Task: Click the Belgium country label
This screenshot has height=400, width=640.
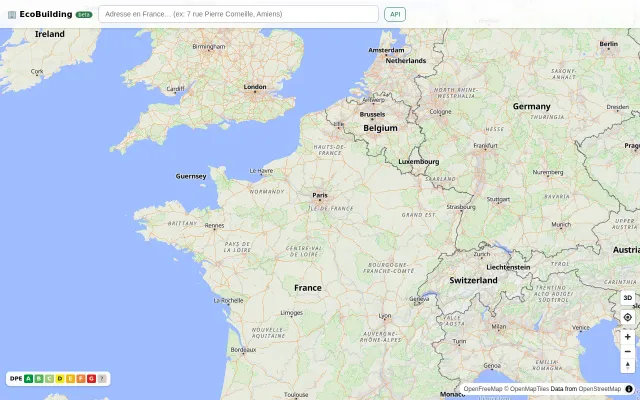Action: click(x=380, y=128)
